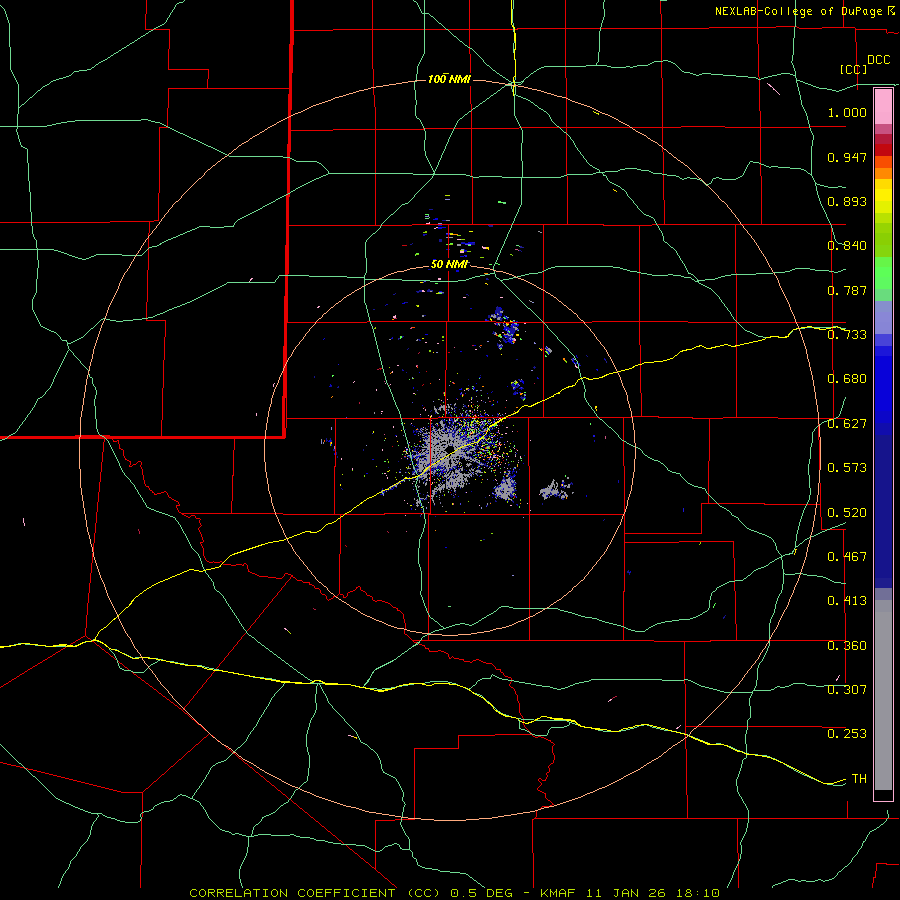Select the 0.787 scale value
Image resolution: width=900 pixels, height=900 pixels.
(x=847, y=290)
